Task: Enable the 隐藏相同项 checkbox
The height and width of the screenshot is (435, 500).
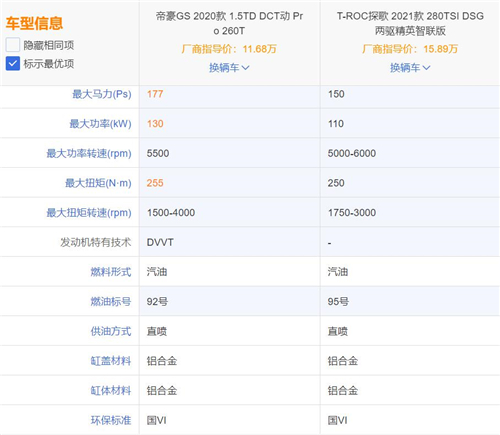Action: click(x=13, y=45)
